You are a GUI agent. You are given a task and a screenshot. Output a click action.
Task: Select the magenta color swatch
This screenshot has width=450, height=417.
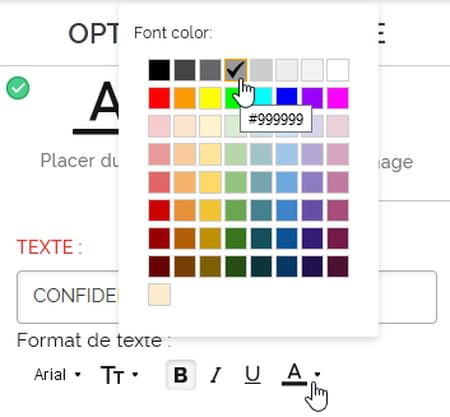(338, 98)
